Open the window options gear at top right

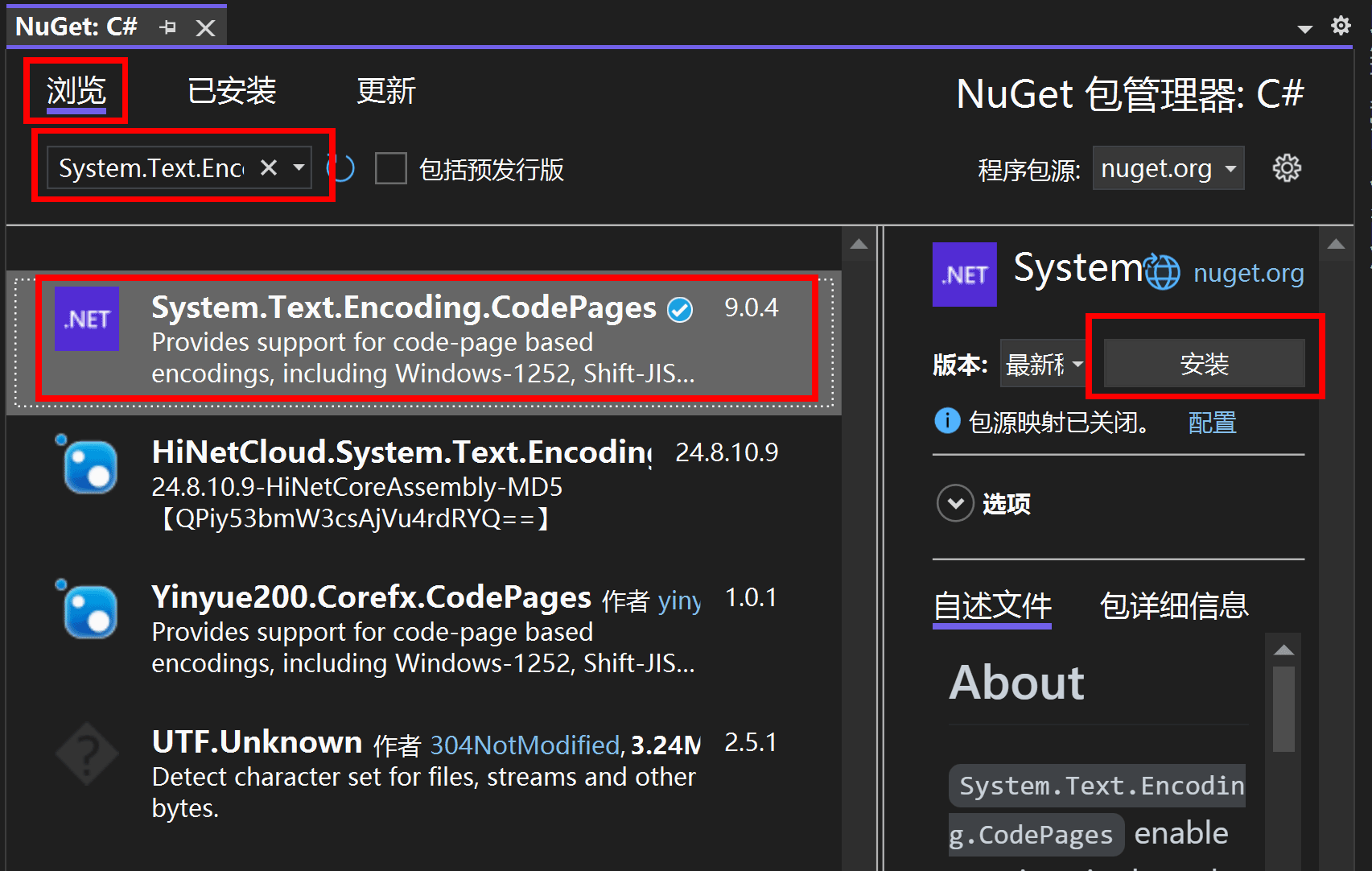click(x=1341, y=26)
